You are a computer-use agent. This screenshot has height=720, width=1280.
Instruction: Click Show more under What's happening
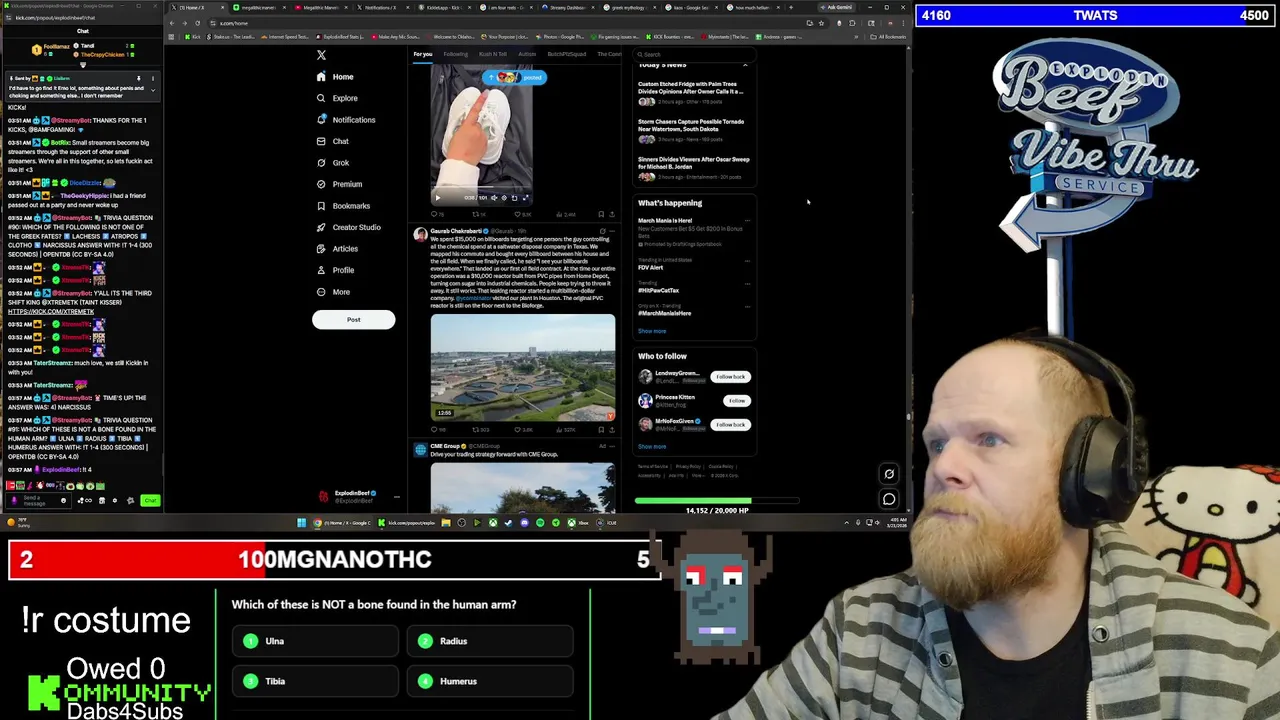(652, 331)
